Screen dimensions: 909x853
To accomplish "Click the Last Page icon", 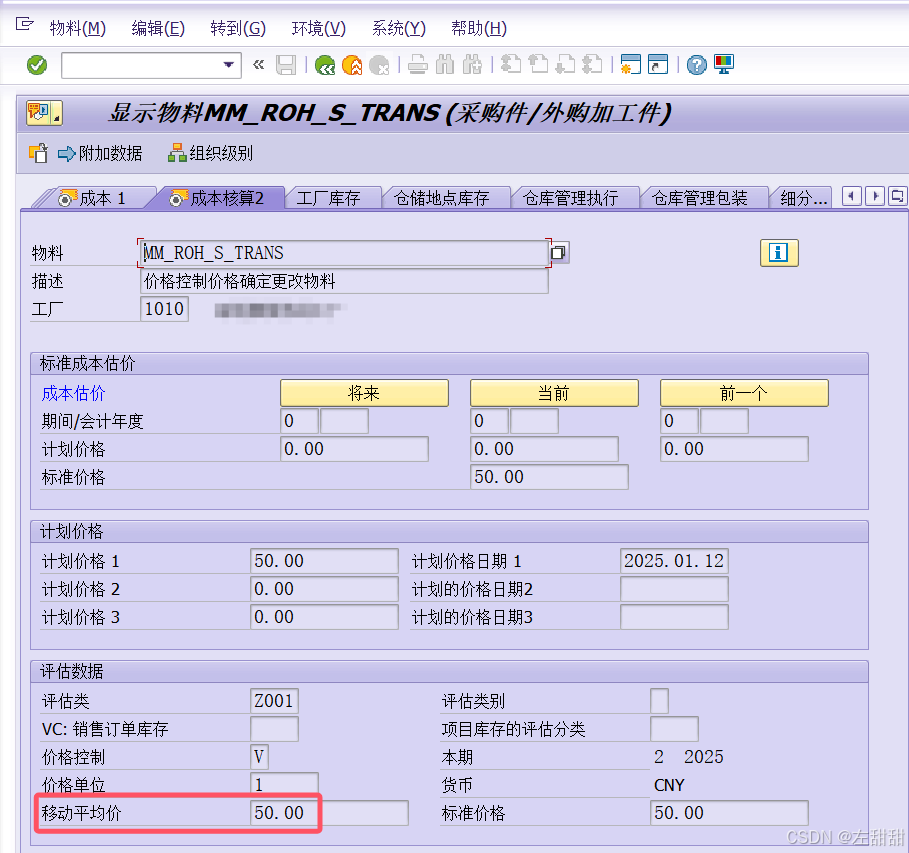I will 592,64.
